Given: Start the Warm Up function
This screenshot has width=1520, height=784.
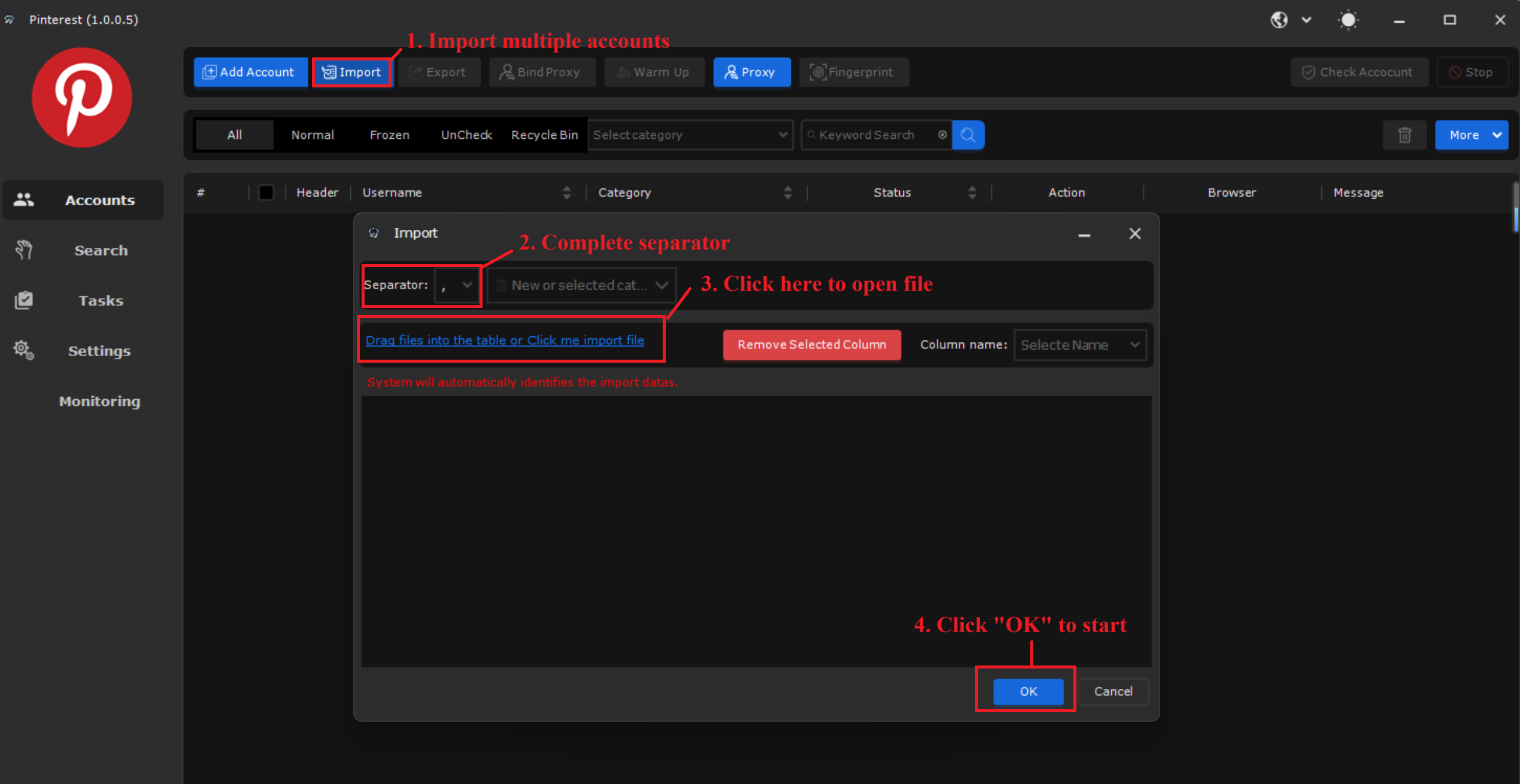Looking at the screenshot, I should [654, 72].
